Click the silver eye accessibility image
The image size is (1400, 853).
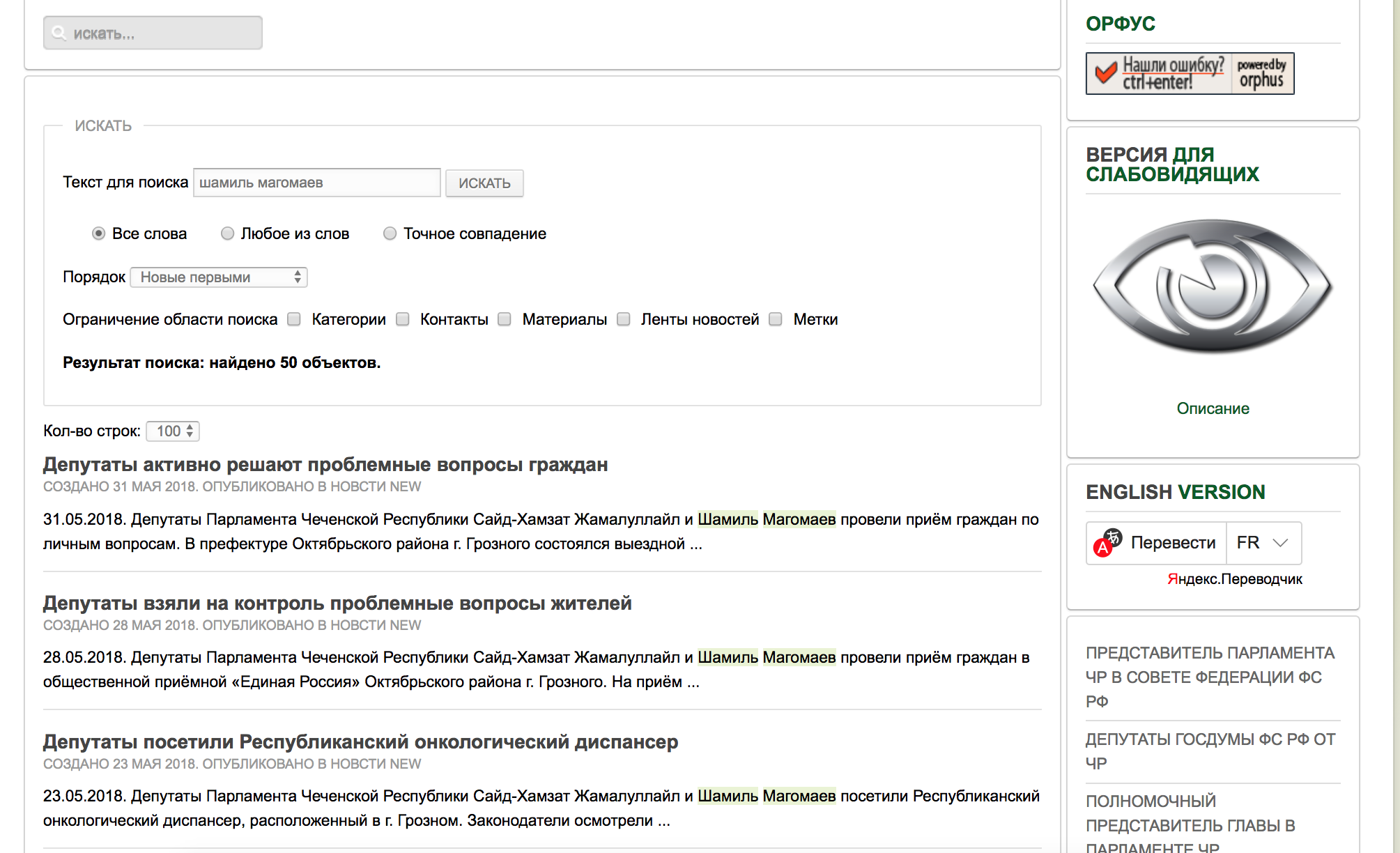[1212, 286]
